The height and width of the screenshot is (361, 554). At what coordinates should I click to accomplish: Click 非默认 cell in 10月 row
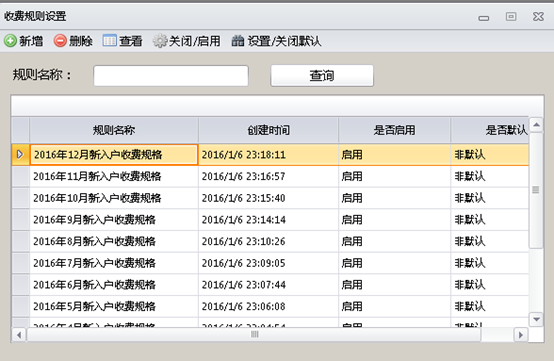[490, 198]
